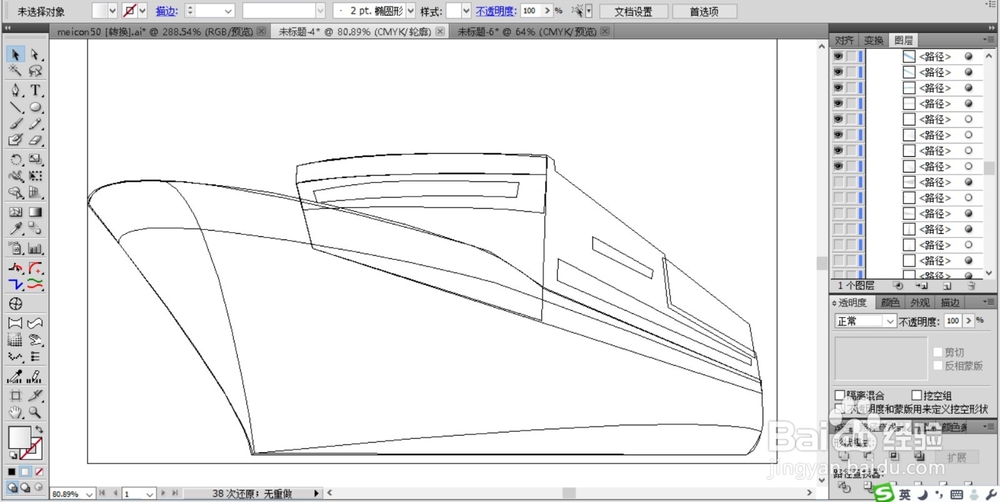Open the 变换 panel tab

[x=873, y=41]
